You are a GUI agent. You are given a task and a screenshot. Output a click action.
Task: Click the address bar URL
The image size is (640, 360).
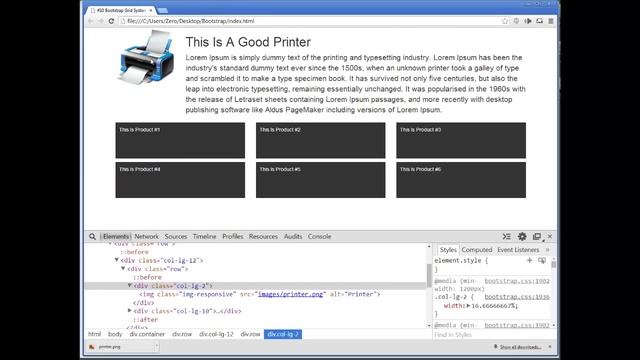191,21
